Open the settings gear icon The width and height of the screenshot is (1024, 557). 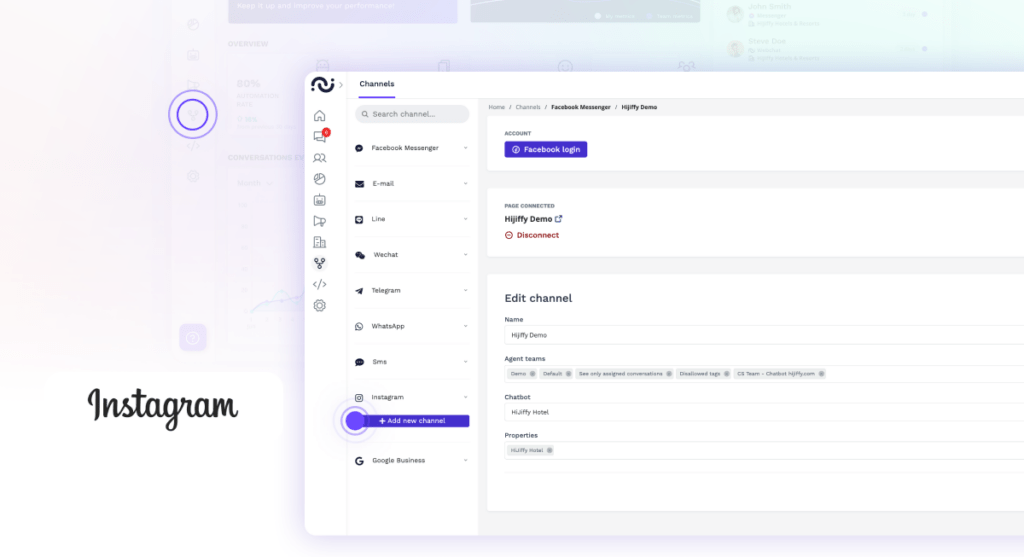(319, 305)
